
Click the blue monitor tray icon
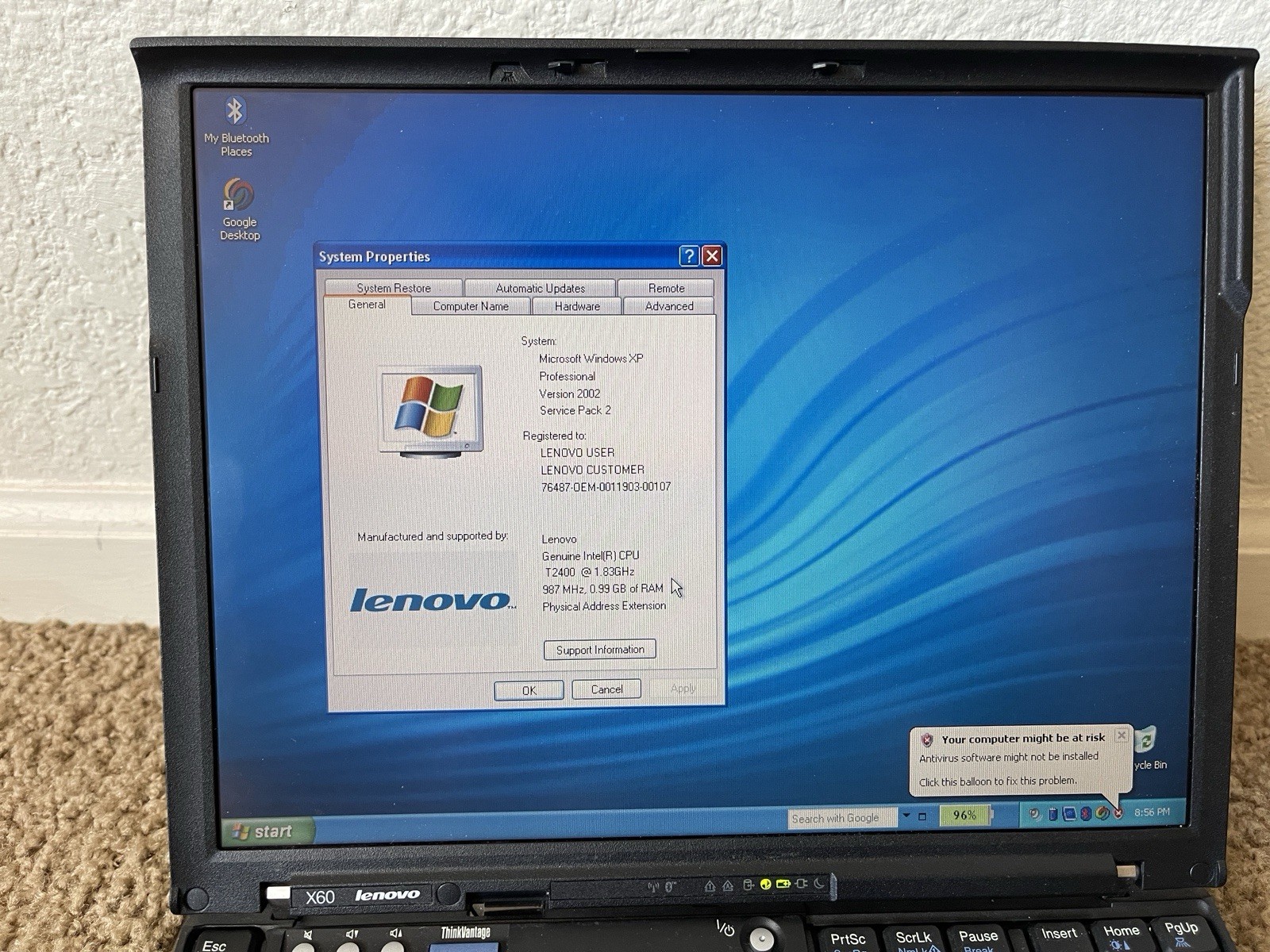1069,813
